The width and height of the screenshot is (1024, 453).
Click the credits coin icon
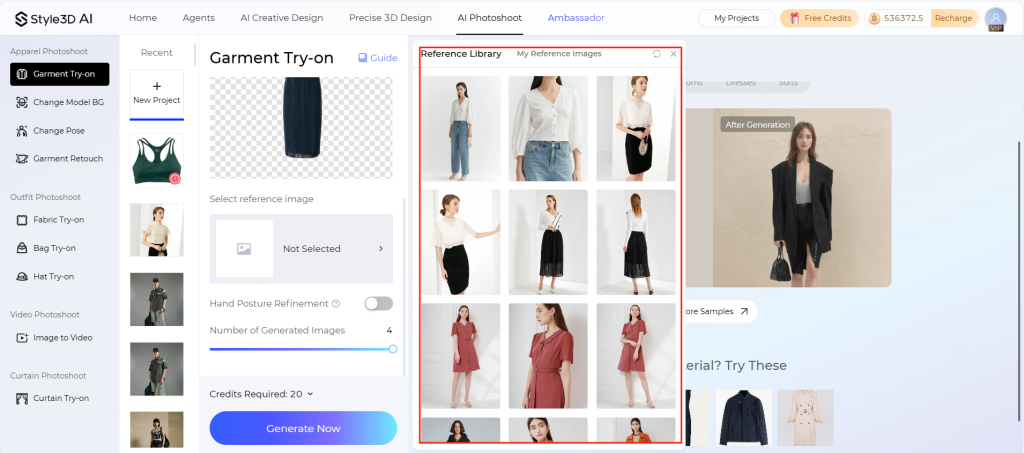coord(874,18)
